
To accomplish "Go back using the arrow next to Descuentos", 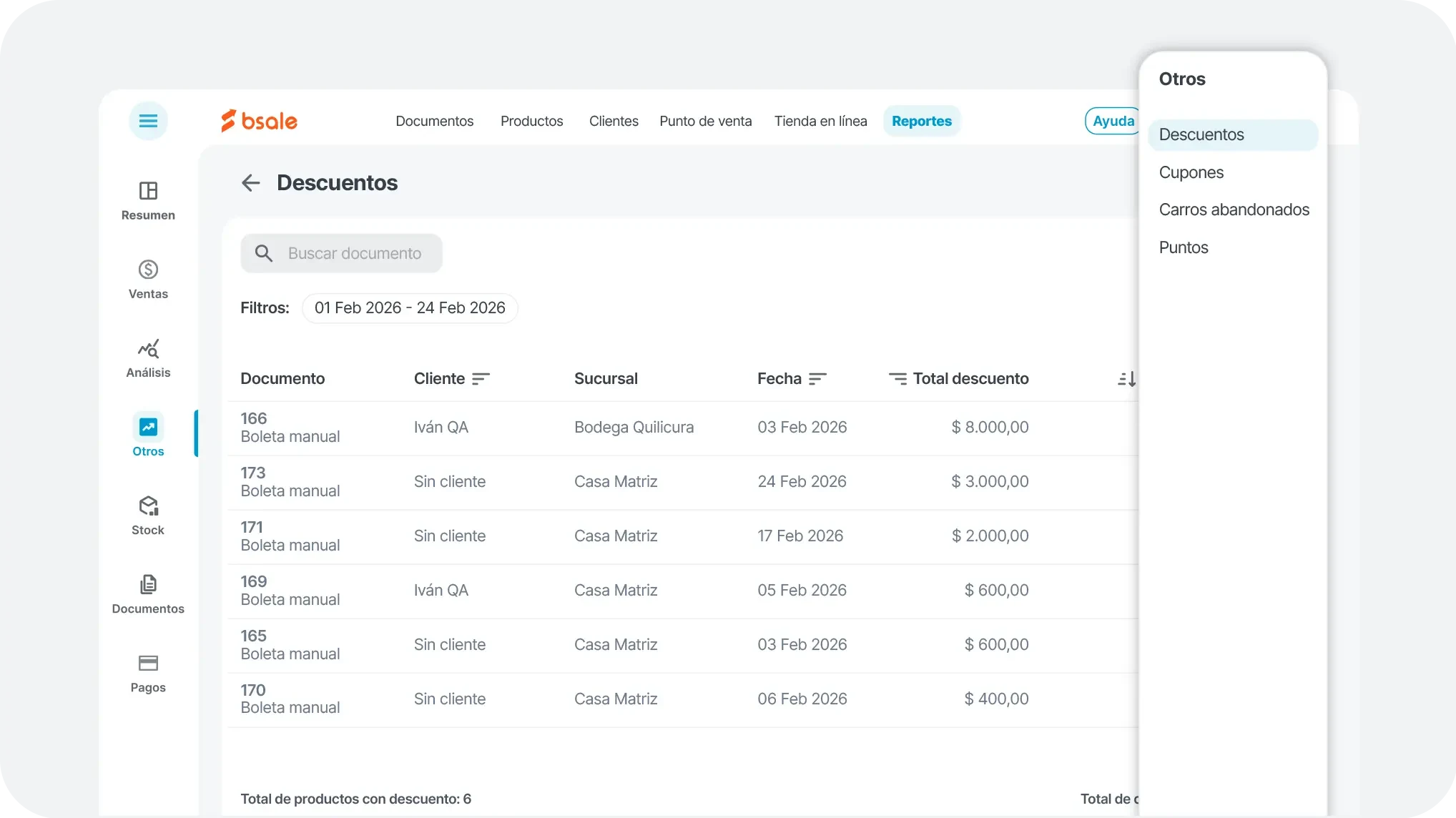I will click(250, 183).
